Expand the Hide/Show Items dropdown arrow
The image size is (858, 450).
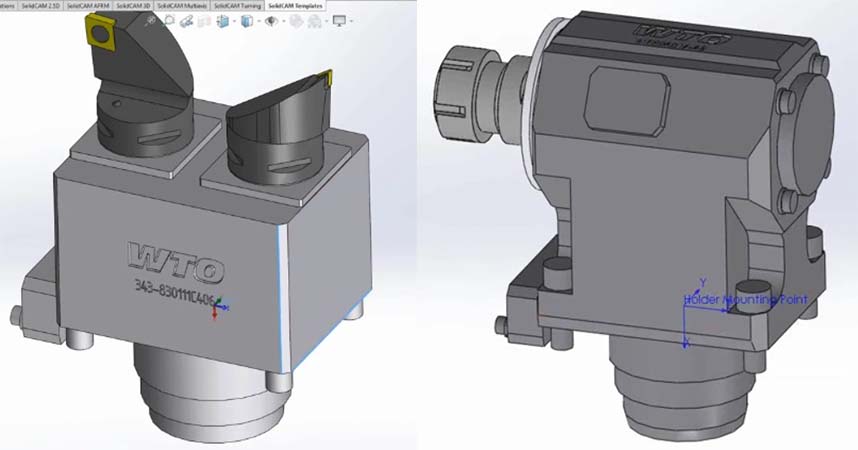282,22
